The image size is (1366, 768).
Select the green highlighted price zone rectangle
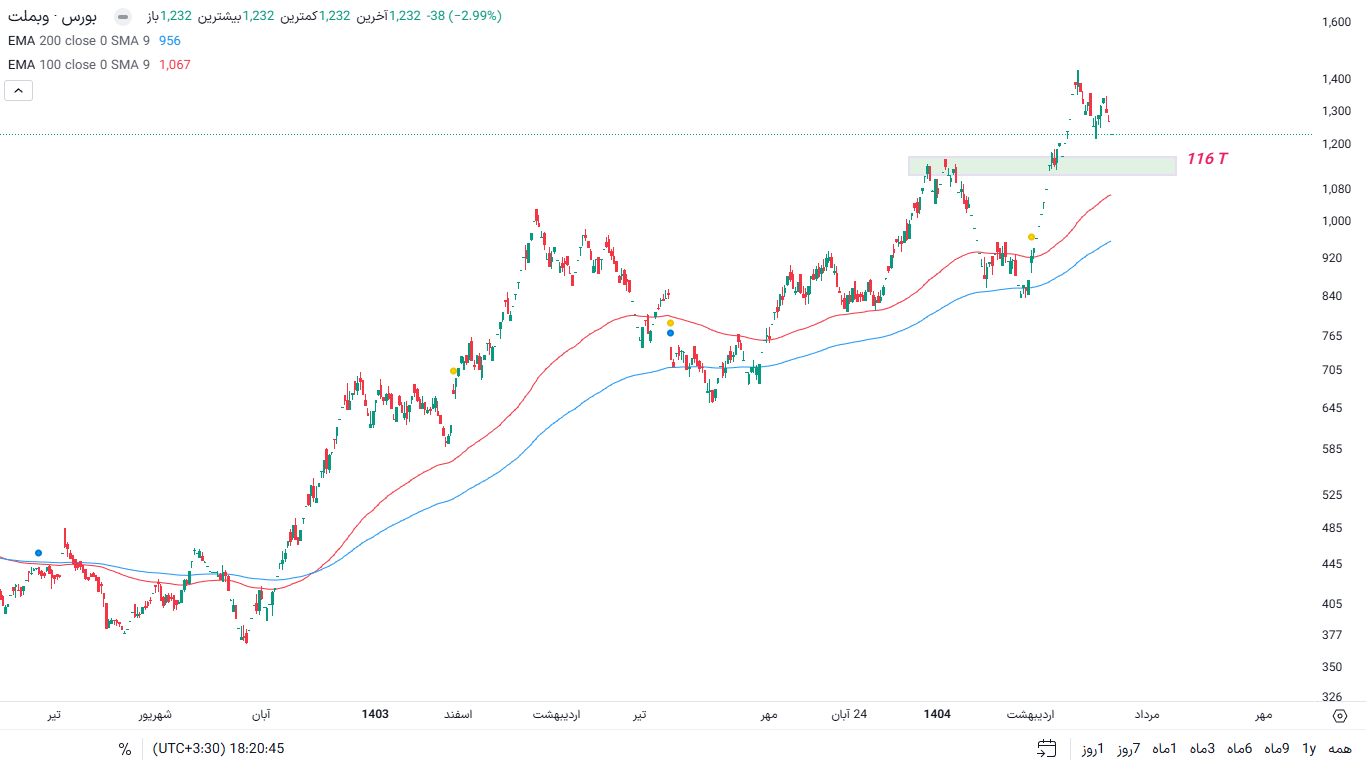(1042, 166)
